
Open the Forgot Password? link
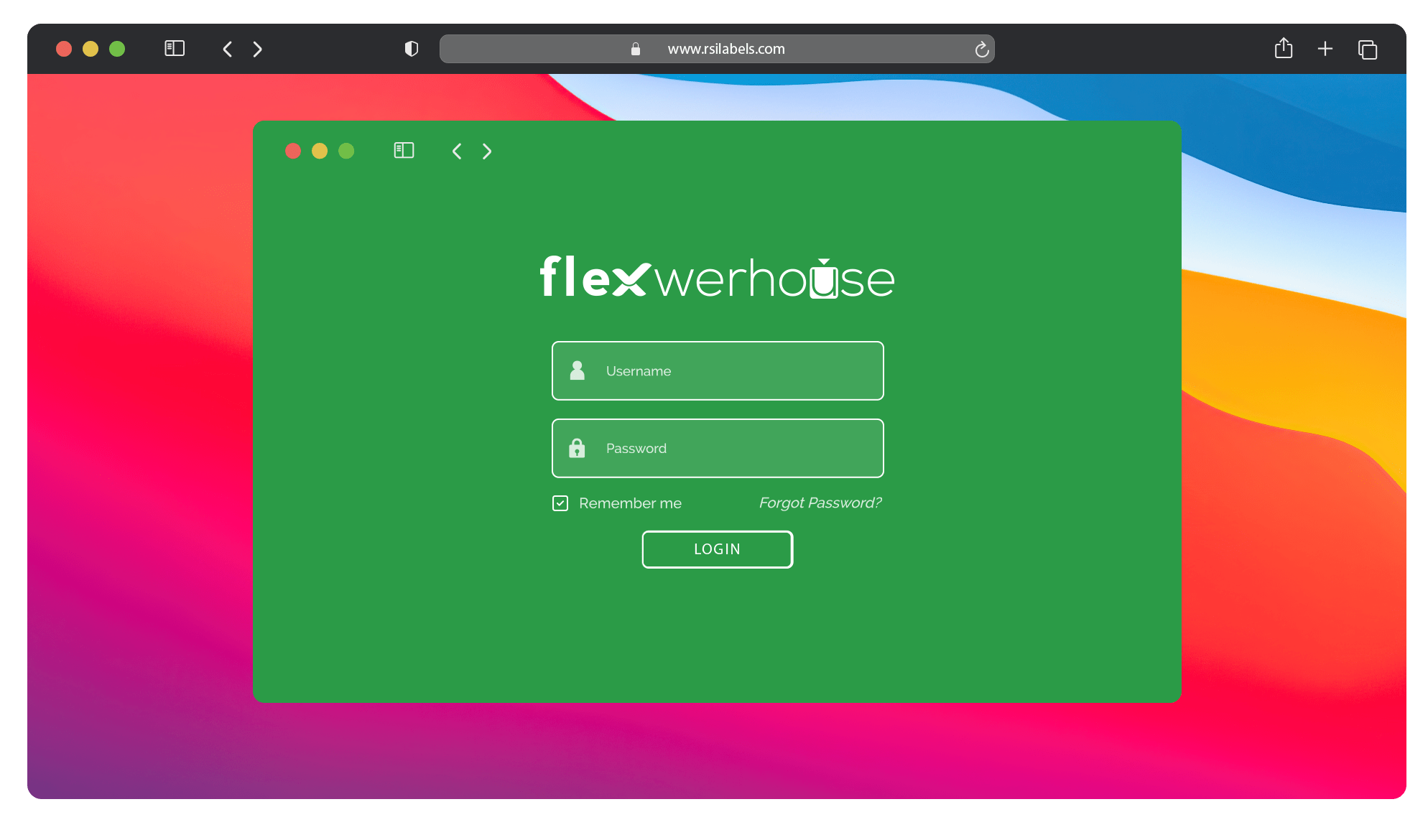[820, 503]
